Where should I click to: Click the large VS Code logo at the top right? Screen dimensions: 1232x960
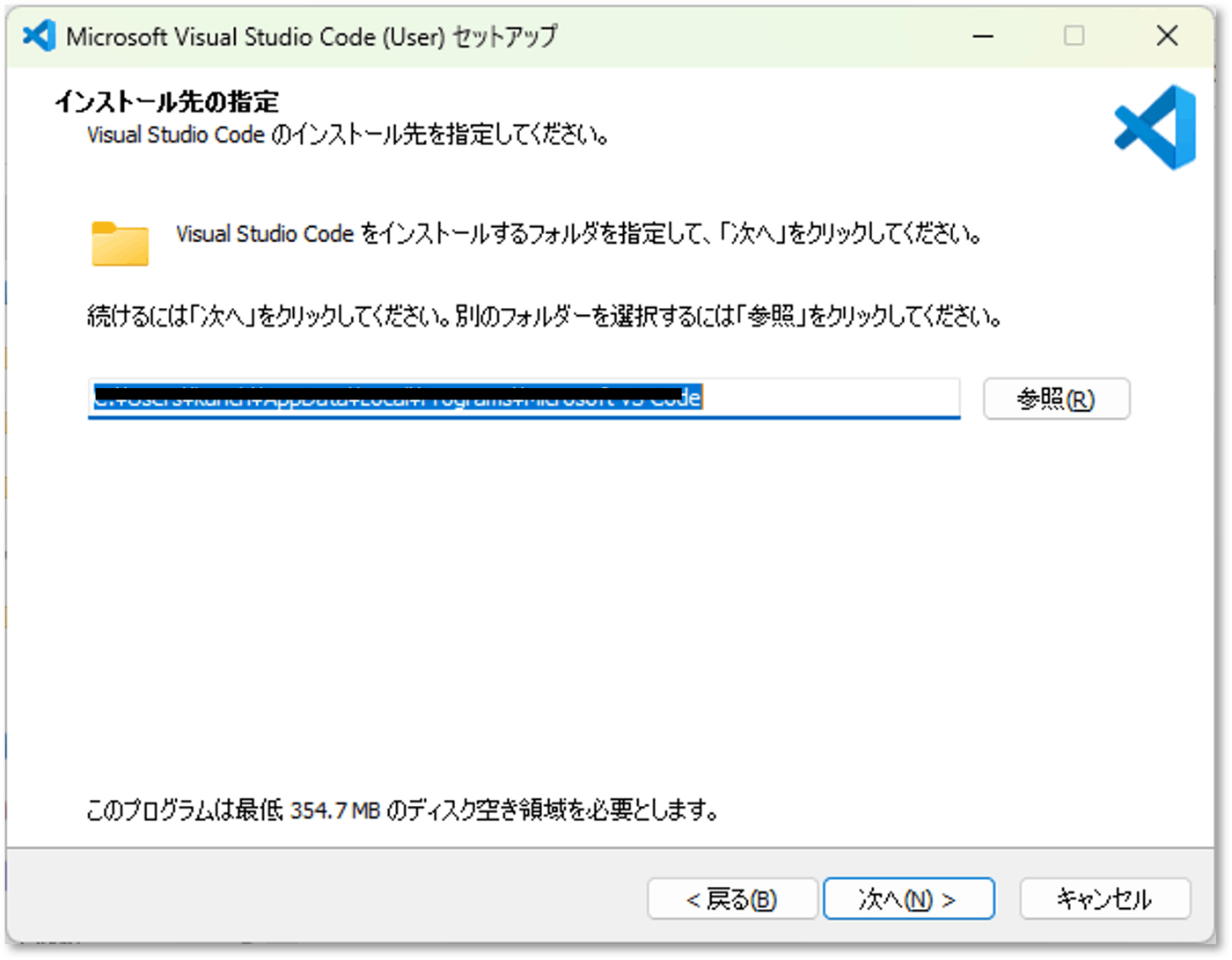click(x=1155, y=128)
